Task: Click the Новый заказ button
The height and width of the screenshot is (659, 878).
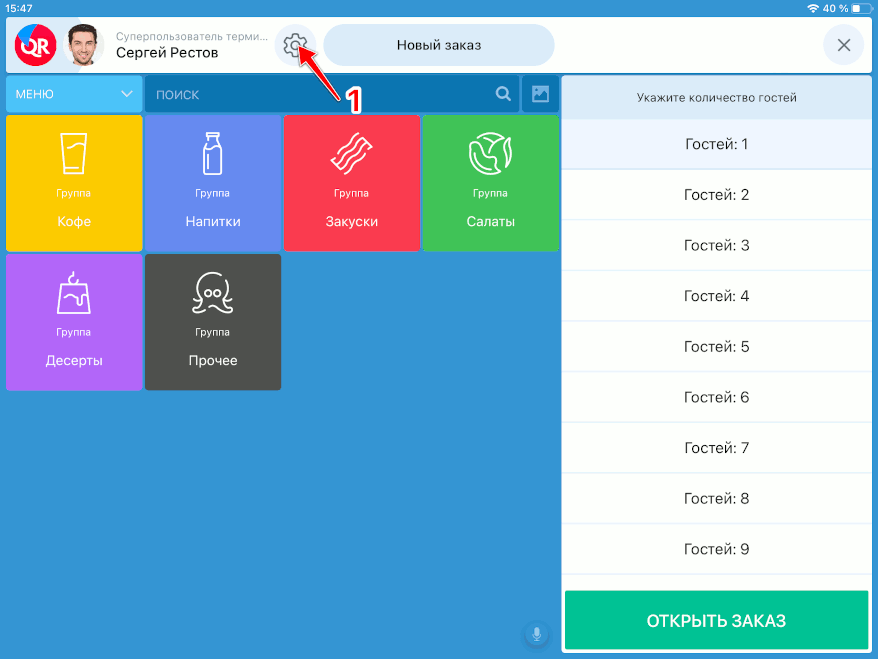Action: click(439, 45)
